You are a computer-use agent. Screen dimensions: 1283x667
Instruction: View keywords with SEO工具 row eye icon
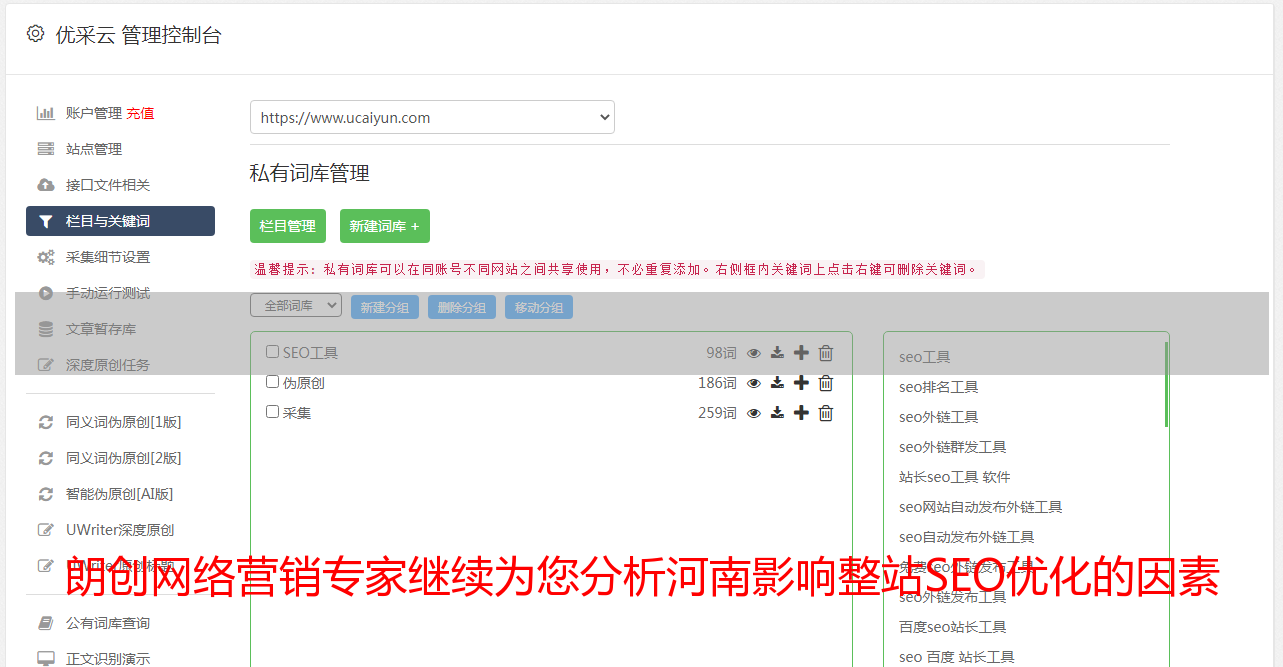pos(754,353)
